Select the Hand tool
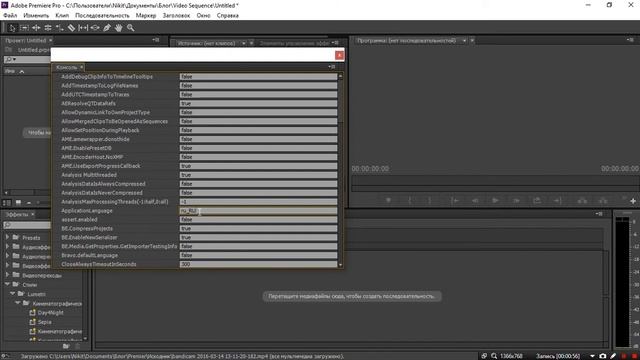Screen dimensions: 640x360 coord(118,28)
